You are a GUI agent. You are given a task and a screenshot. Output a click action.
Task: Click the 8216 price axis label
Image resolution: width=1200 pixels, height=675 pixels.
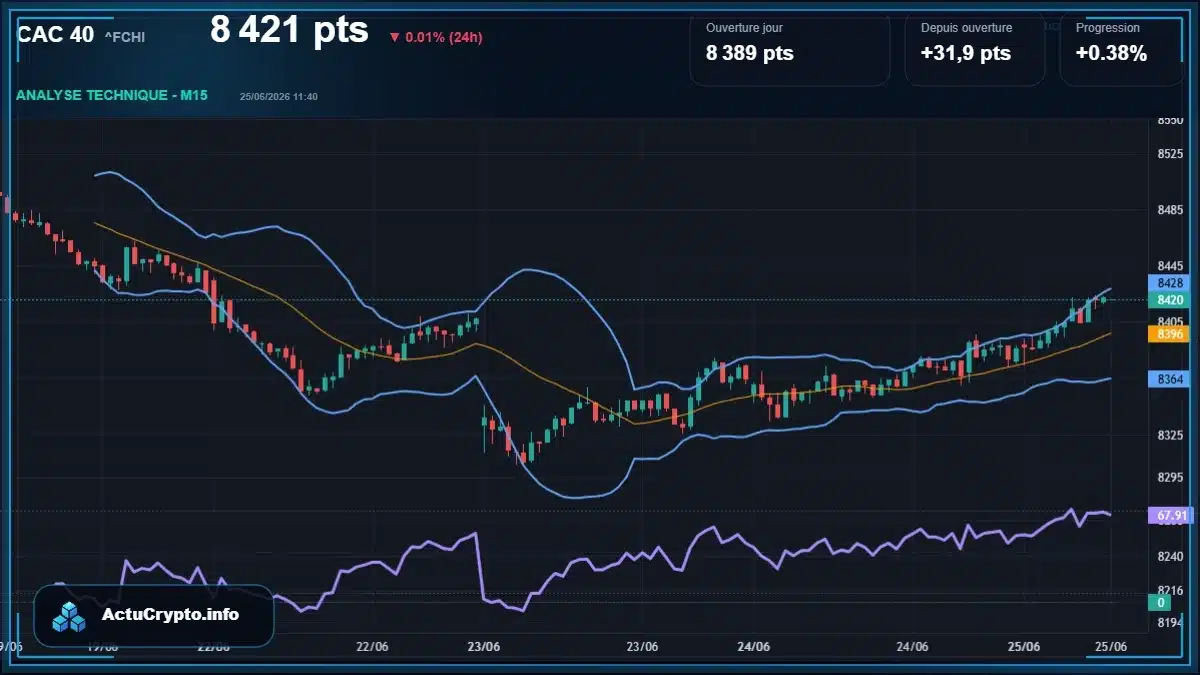point(1170,590)
